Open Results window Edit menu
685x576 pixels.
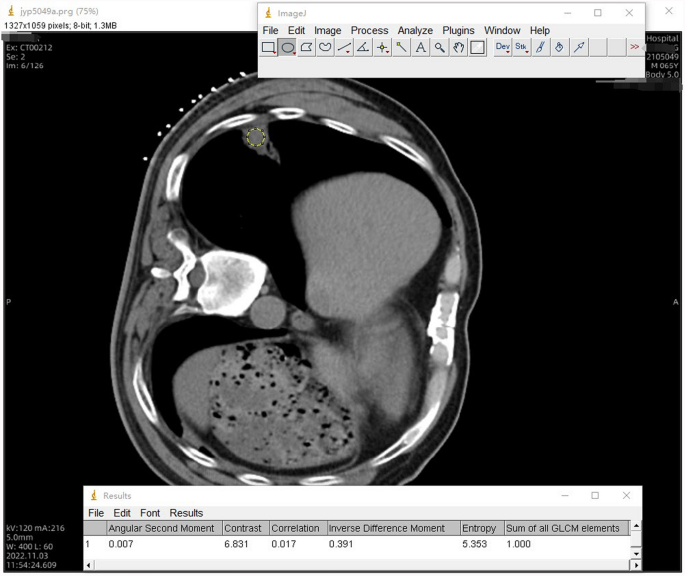(122, 513)
